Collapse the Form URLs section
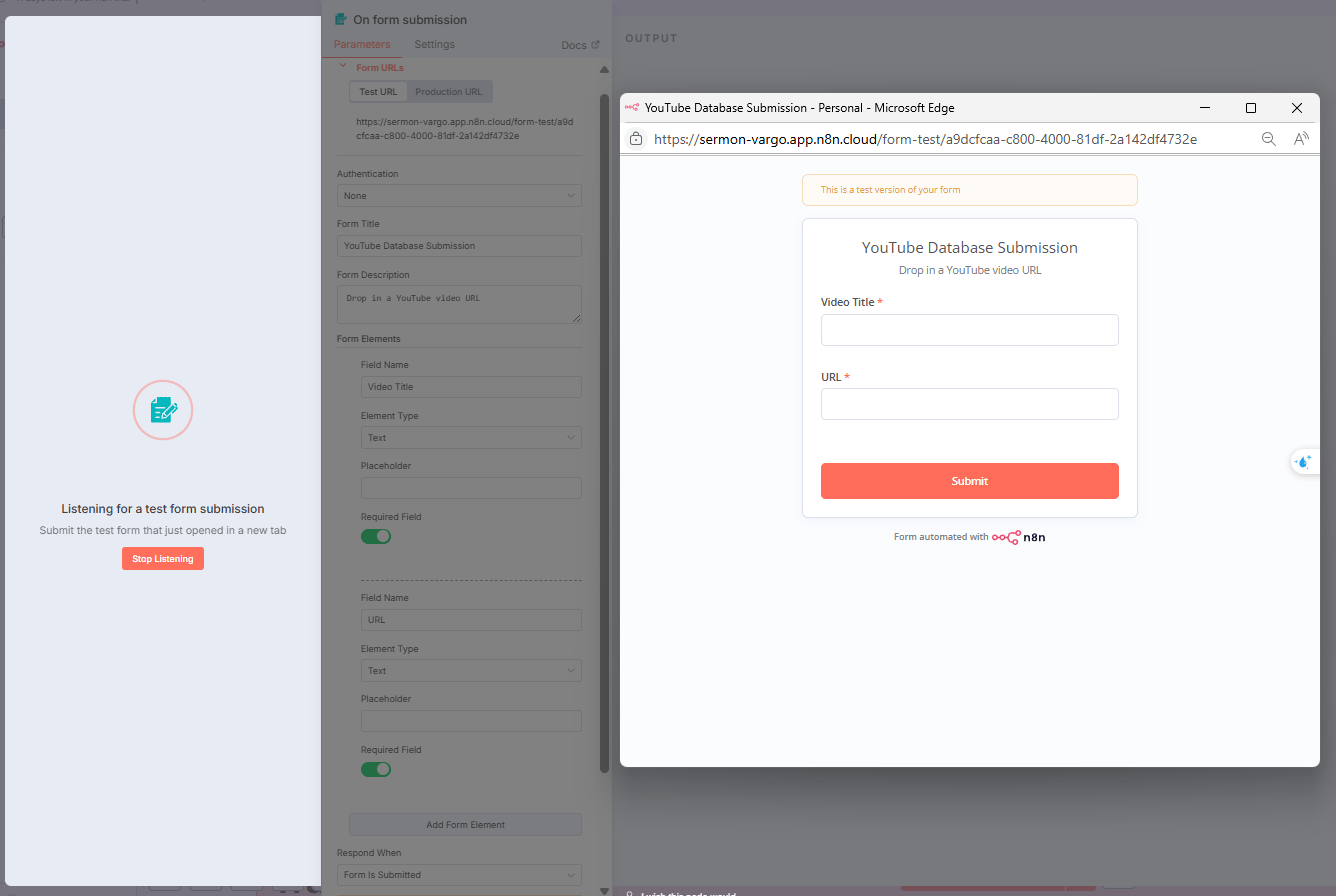 [x=343, y=67]
